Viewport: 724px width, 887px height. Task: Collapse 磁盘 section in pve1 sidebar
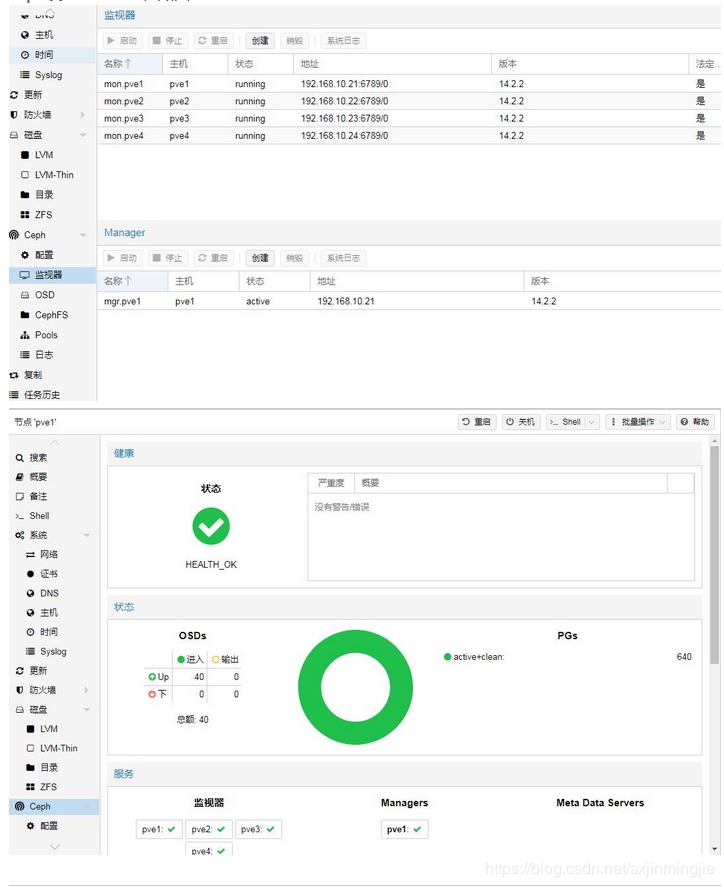point(87,709)
